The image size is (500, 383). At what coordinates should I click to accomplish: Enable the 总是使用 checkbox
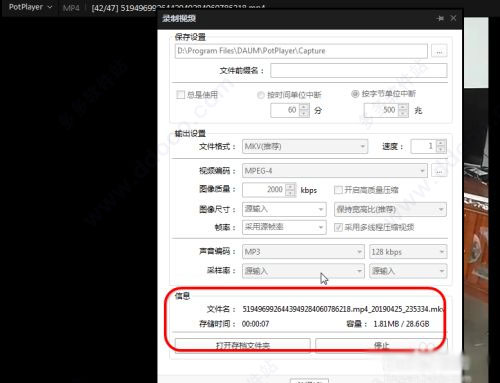click(x=180, y=95)
